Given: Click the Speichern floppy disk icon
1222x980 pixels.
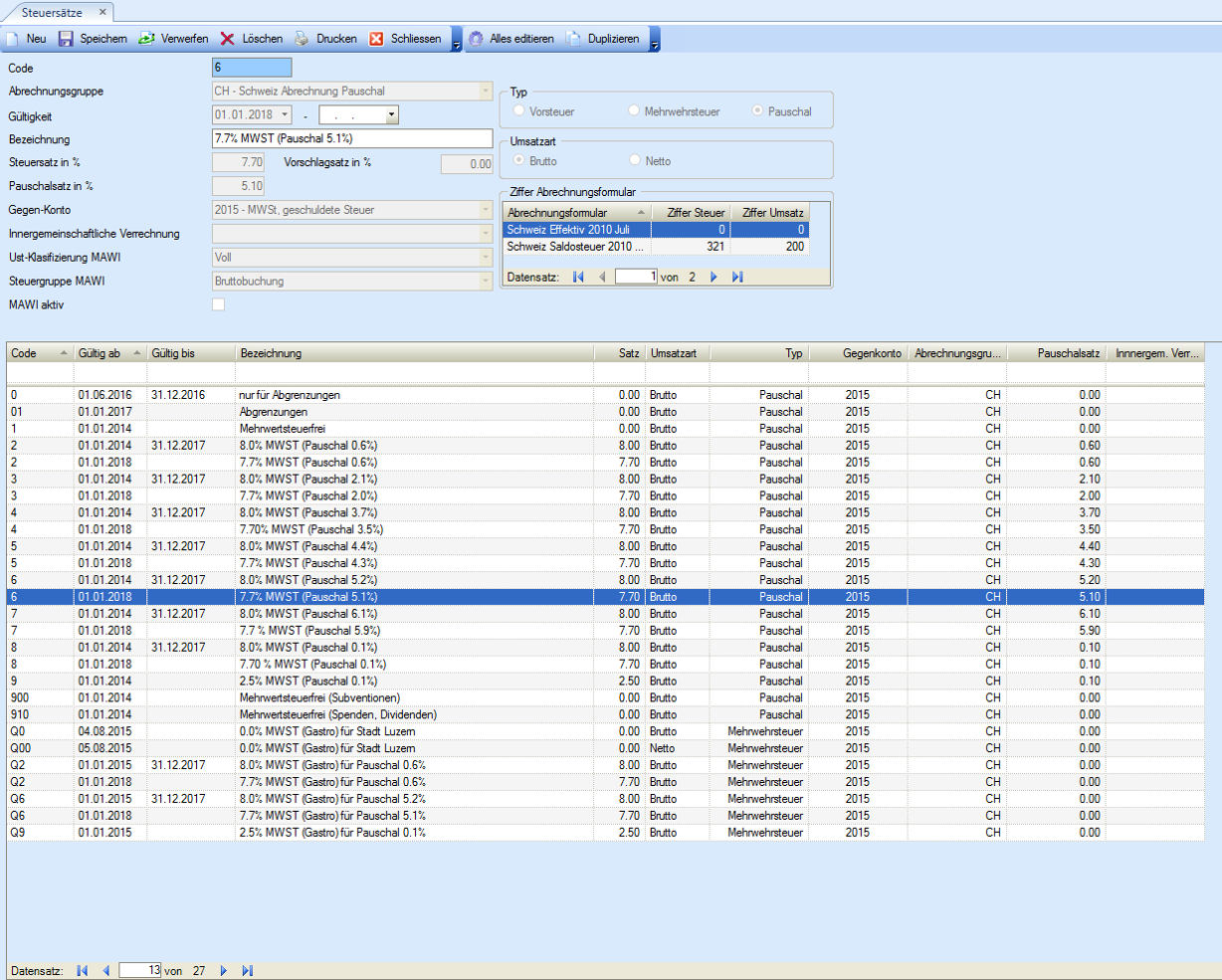Looking at the screenshot, I should coord(66,39).
